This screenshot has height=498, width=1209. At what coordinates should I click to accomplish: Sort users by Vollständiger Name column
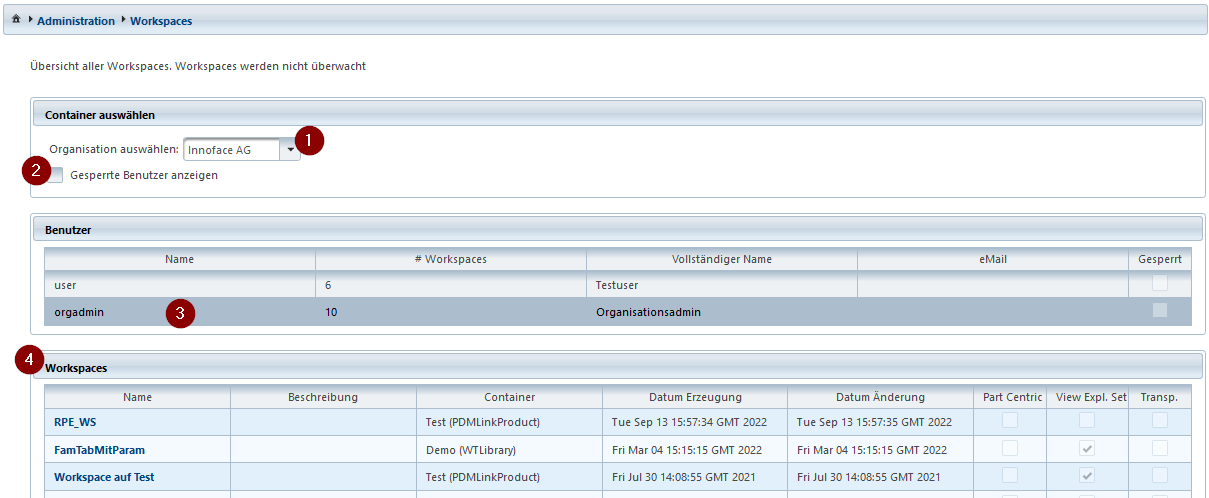[721, 259]
